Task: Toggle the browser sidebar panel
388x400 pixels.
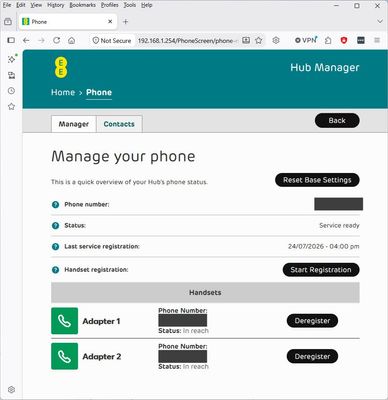Action: [11, 40]
